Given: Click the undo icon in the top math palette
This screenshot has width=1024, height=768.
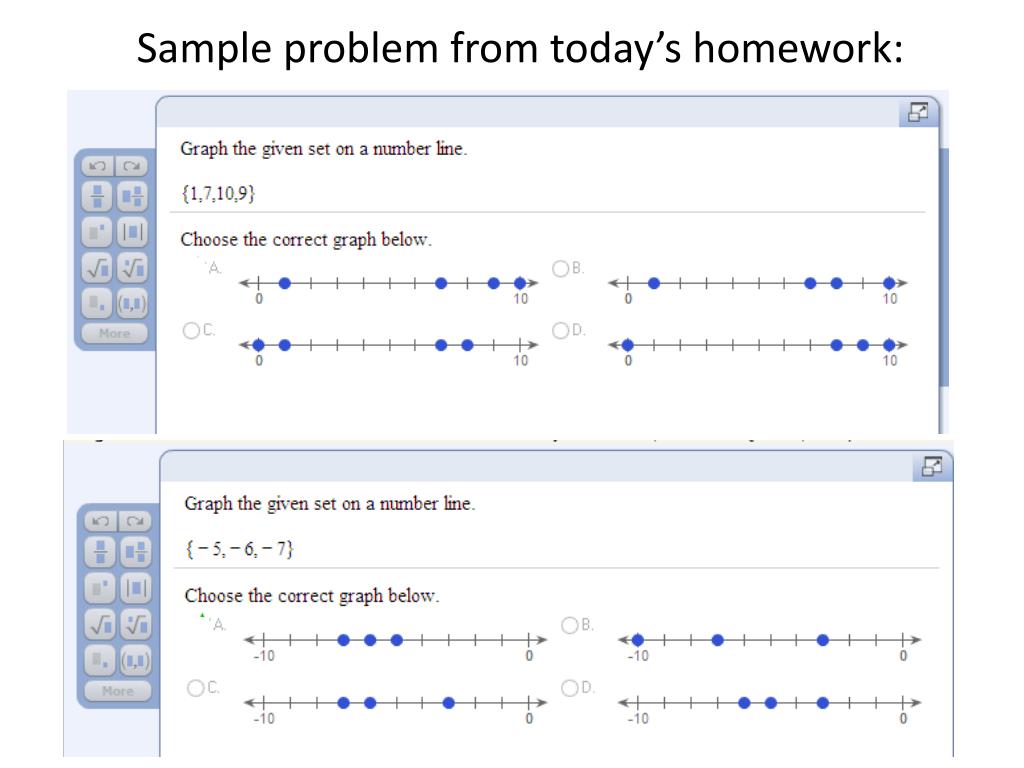Looking at the screenshot, I should (x=98, y=166).
